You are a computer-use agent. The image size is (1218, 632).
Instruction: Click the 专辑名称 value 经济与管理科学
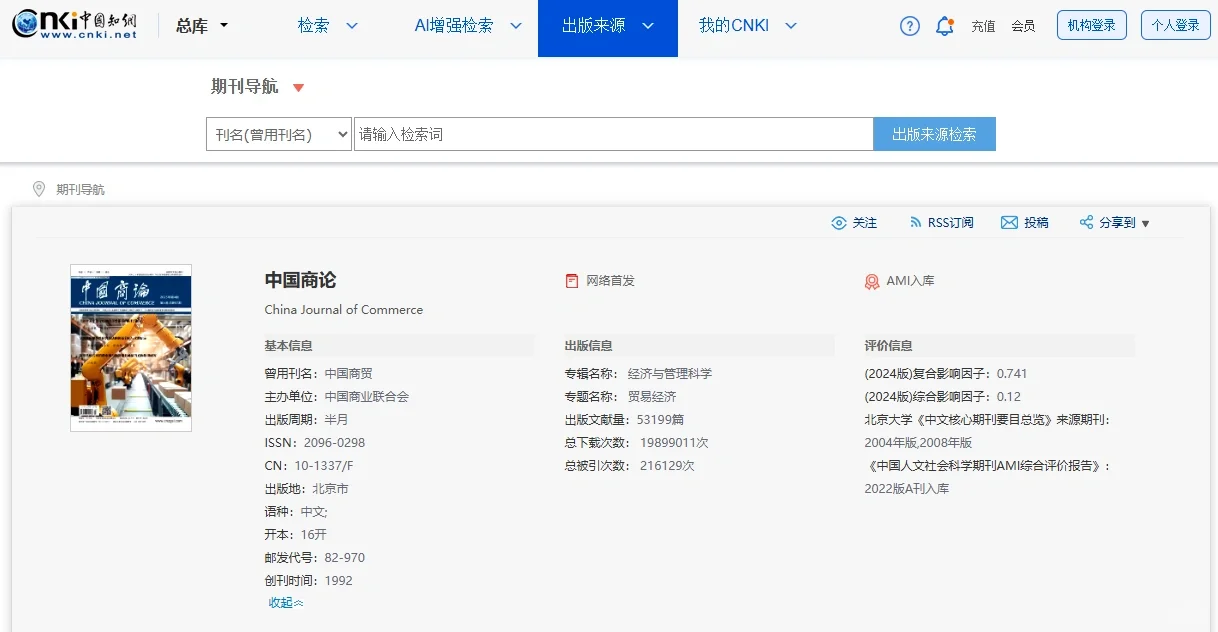(670, 374)
